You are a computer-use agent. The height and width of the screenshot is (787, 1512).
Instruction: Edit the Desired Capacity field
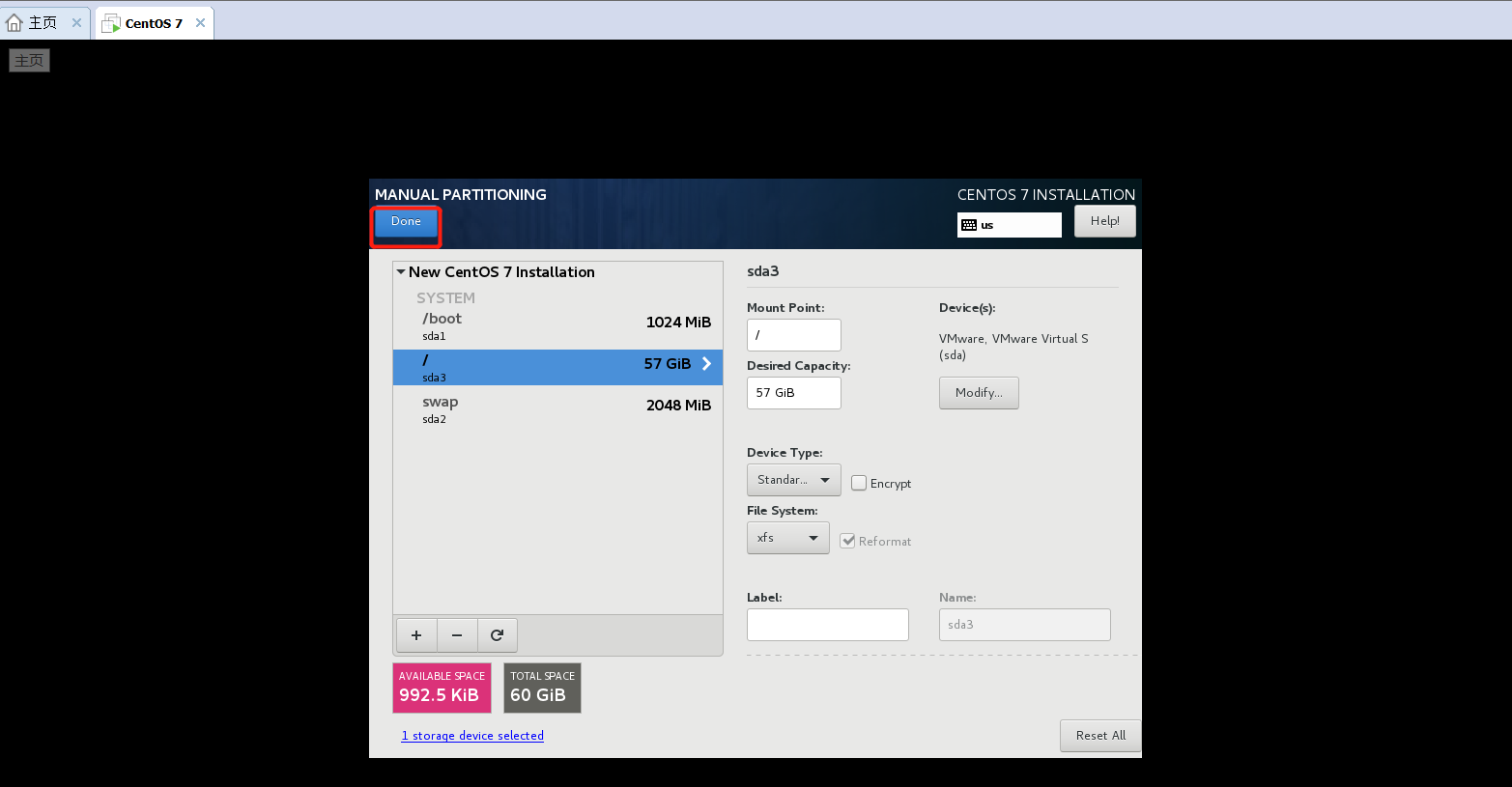coord(793,393)
